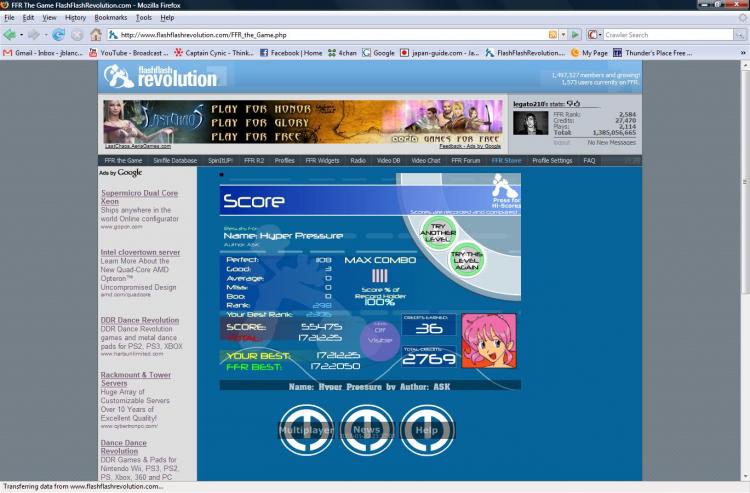Click the search magnifier button
The height and width of the screenshot is (493, 750).
click(739, 35)
